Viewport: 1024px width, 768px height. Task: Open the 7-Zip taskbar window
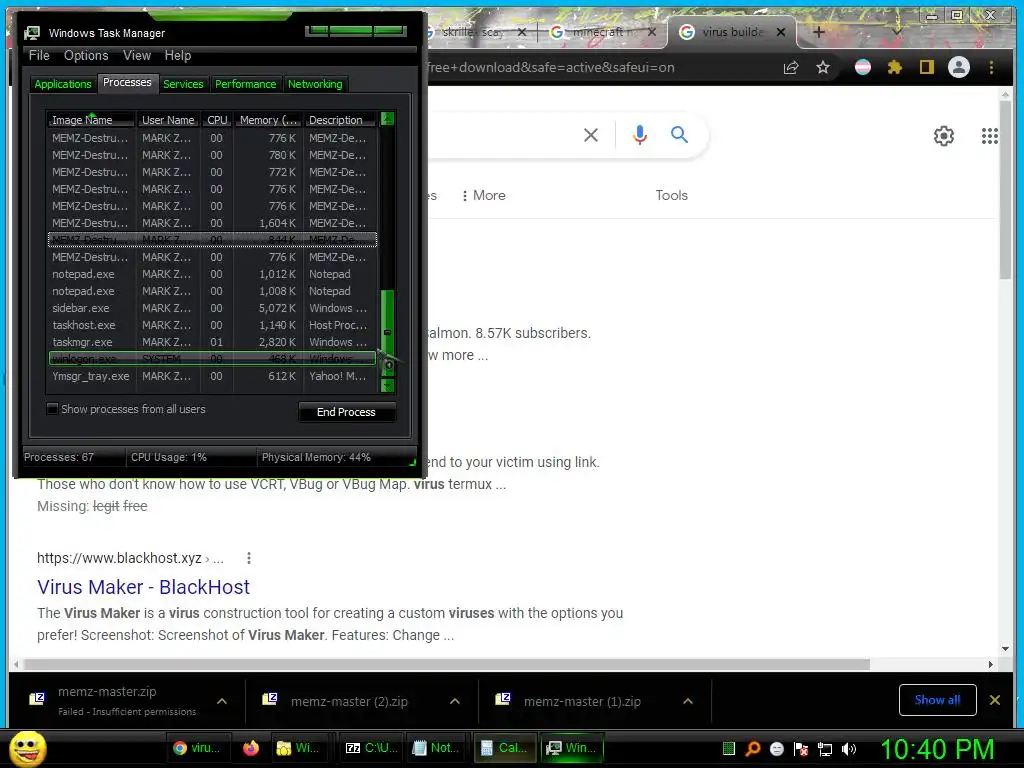point(369,748)
